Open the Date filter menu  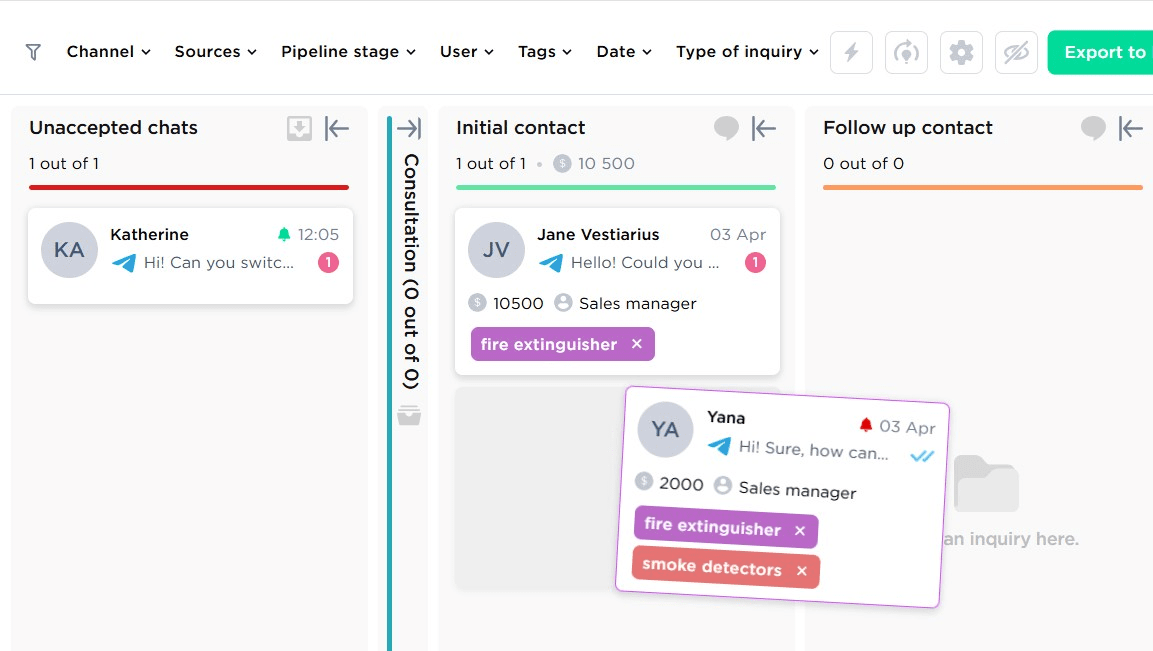point(624,52)
